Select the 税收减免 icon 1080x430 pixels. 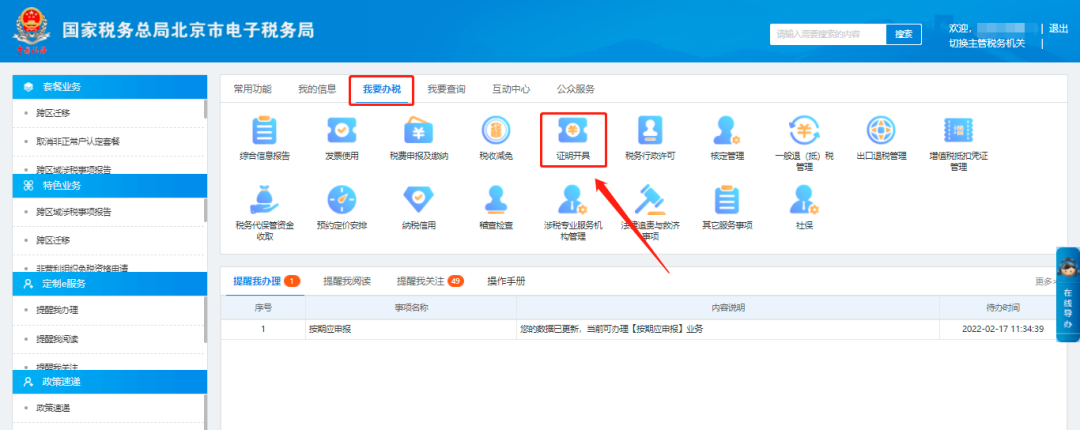click(496, 130)
